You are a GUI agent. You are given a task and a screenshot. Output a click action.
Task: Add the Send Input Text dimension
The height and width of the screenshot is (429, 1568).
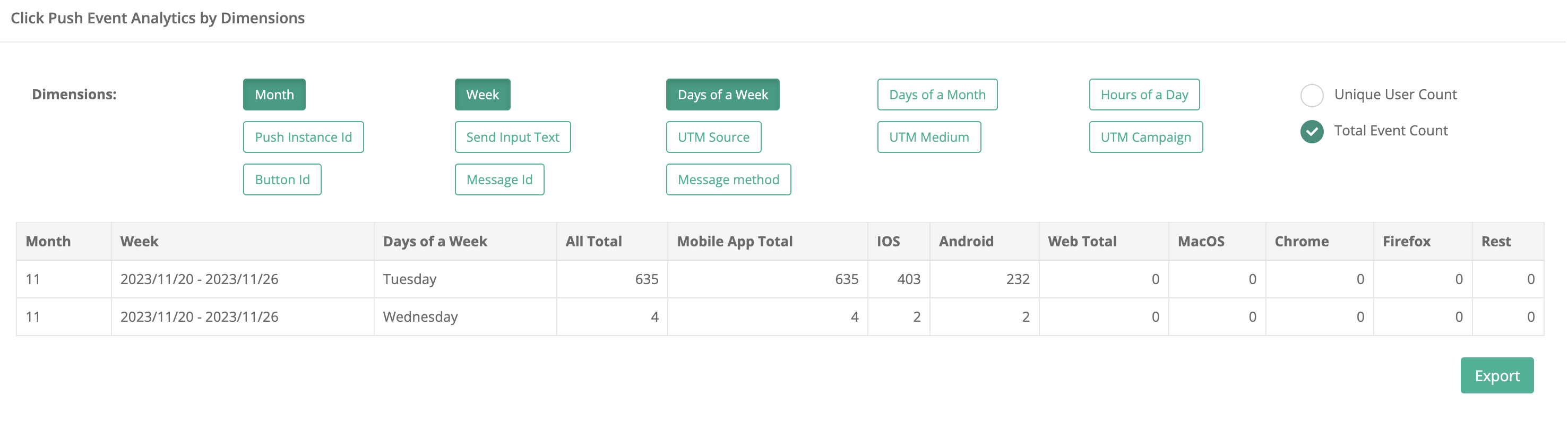click(512, 138)
